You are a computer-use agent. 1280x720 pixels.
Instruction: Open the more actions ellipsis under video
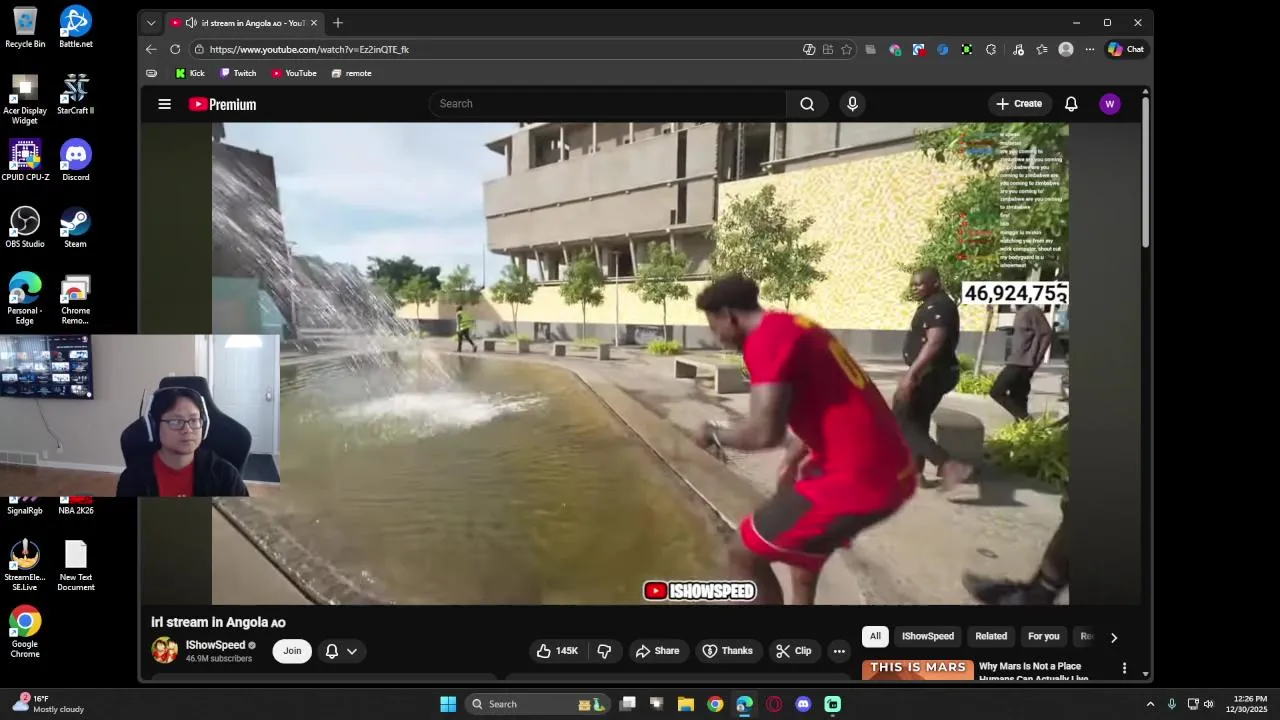click(x=839, y=651)
